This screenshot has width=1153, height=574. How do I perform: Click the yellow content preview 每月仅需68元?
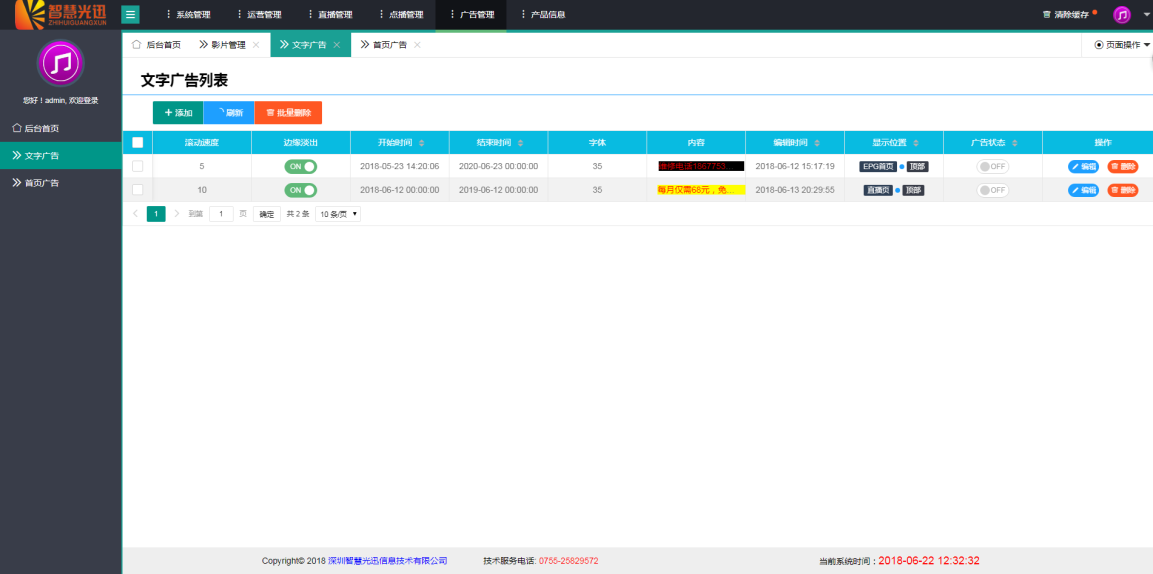702,190
